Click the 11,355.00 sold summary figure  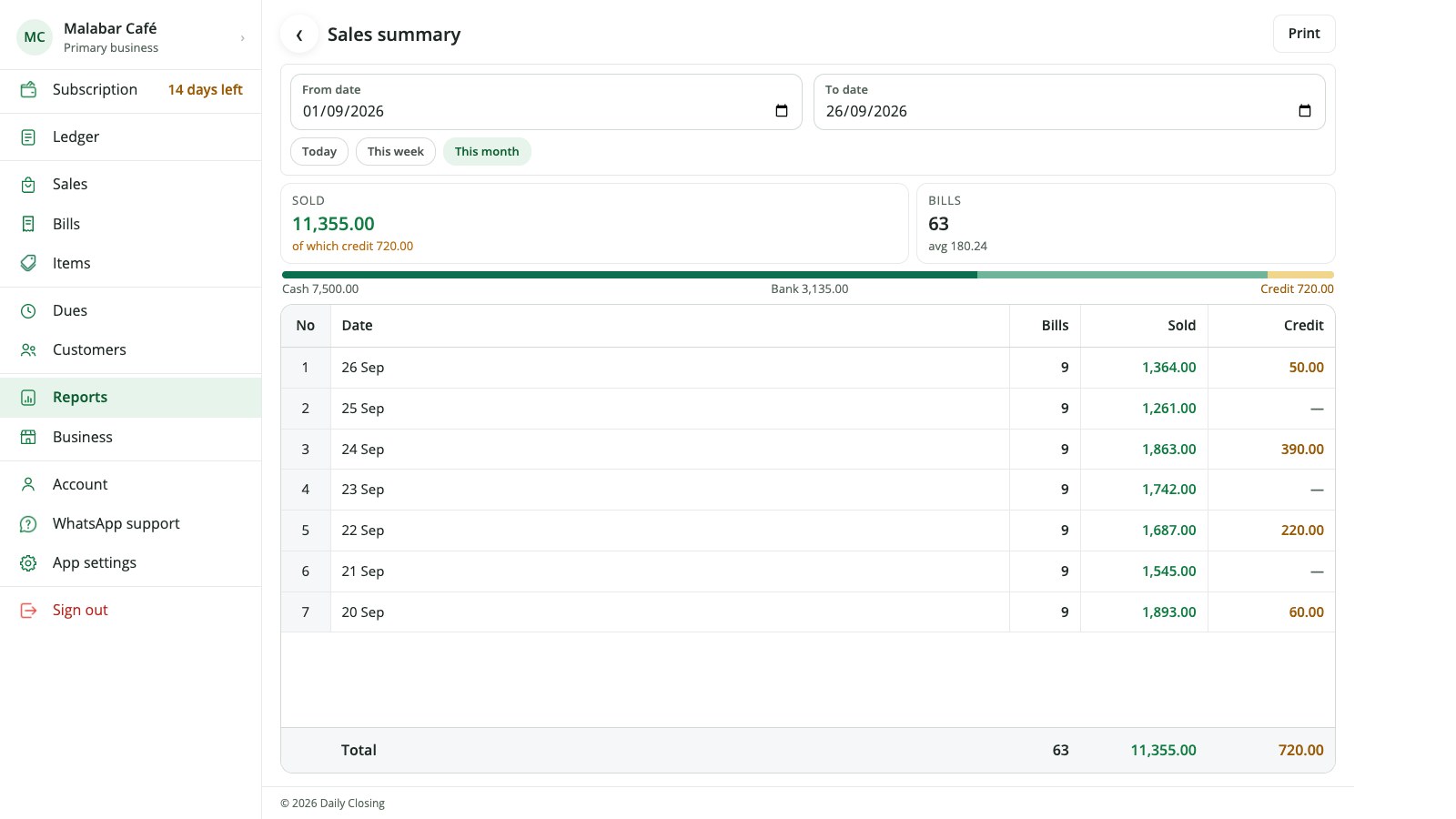pyautogui.click(x=333, y=224)
